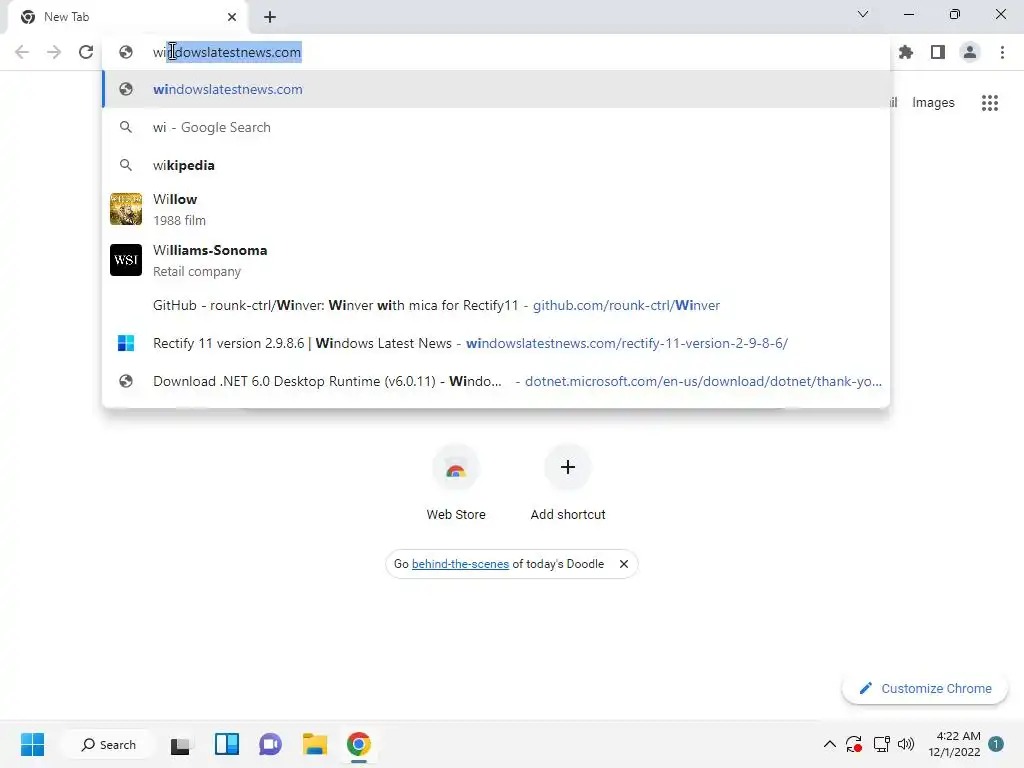Viewport: 1024px width, 768px height.
Task: Click the update sync tray icon
Action: coord(854,744)
